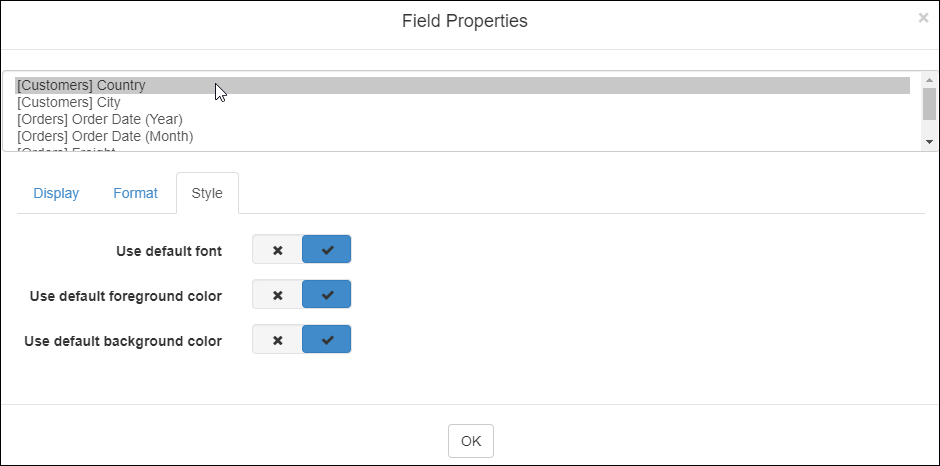
Task: Select [Customers] Country field
Action: click(82, 85)
